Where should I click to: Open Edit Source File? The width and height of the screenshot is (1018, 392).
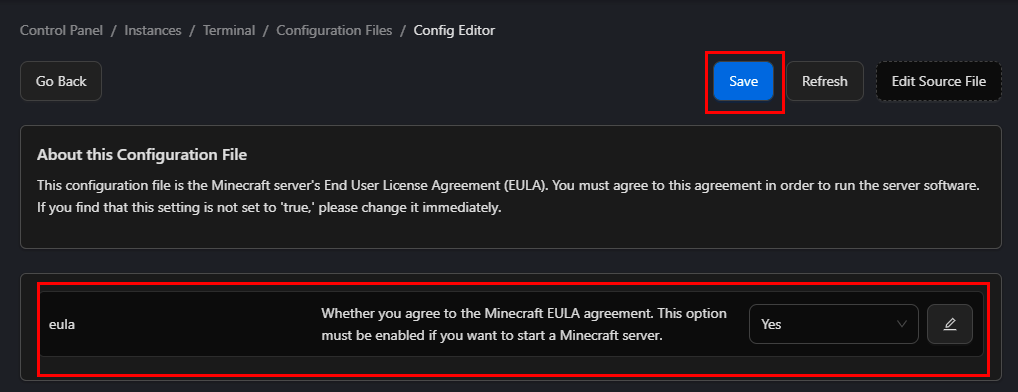[x=939, y=81]
